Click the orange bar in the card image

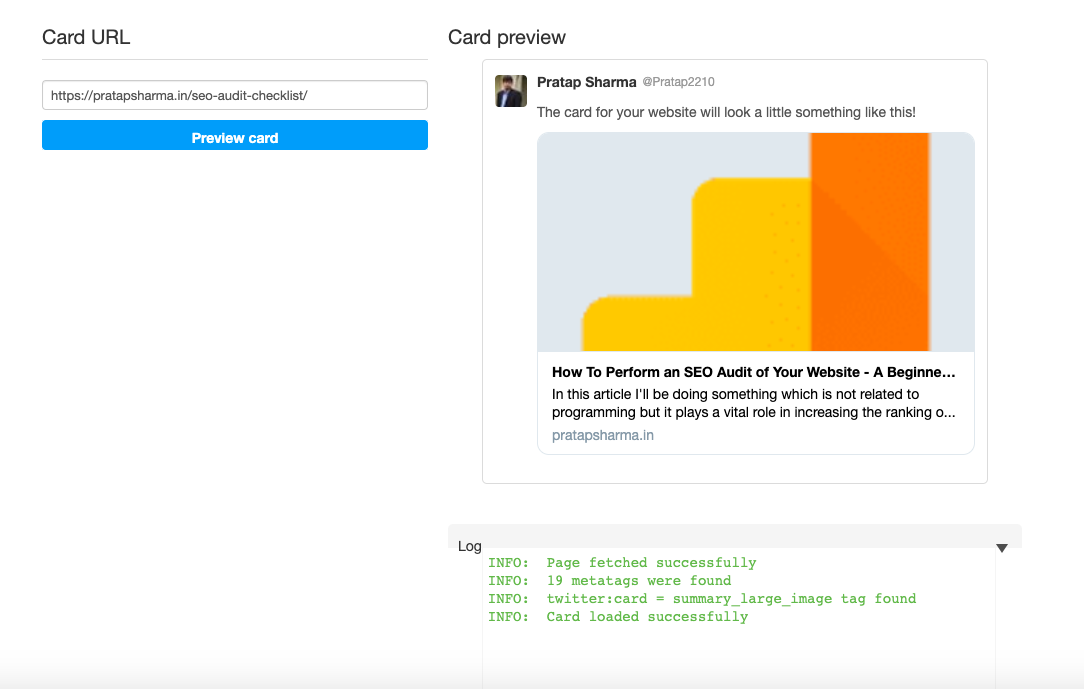(868, 240)
